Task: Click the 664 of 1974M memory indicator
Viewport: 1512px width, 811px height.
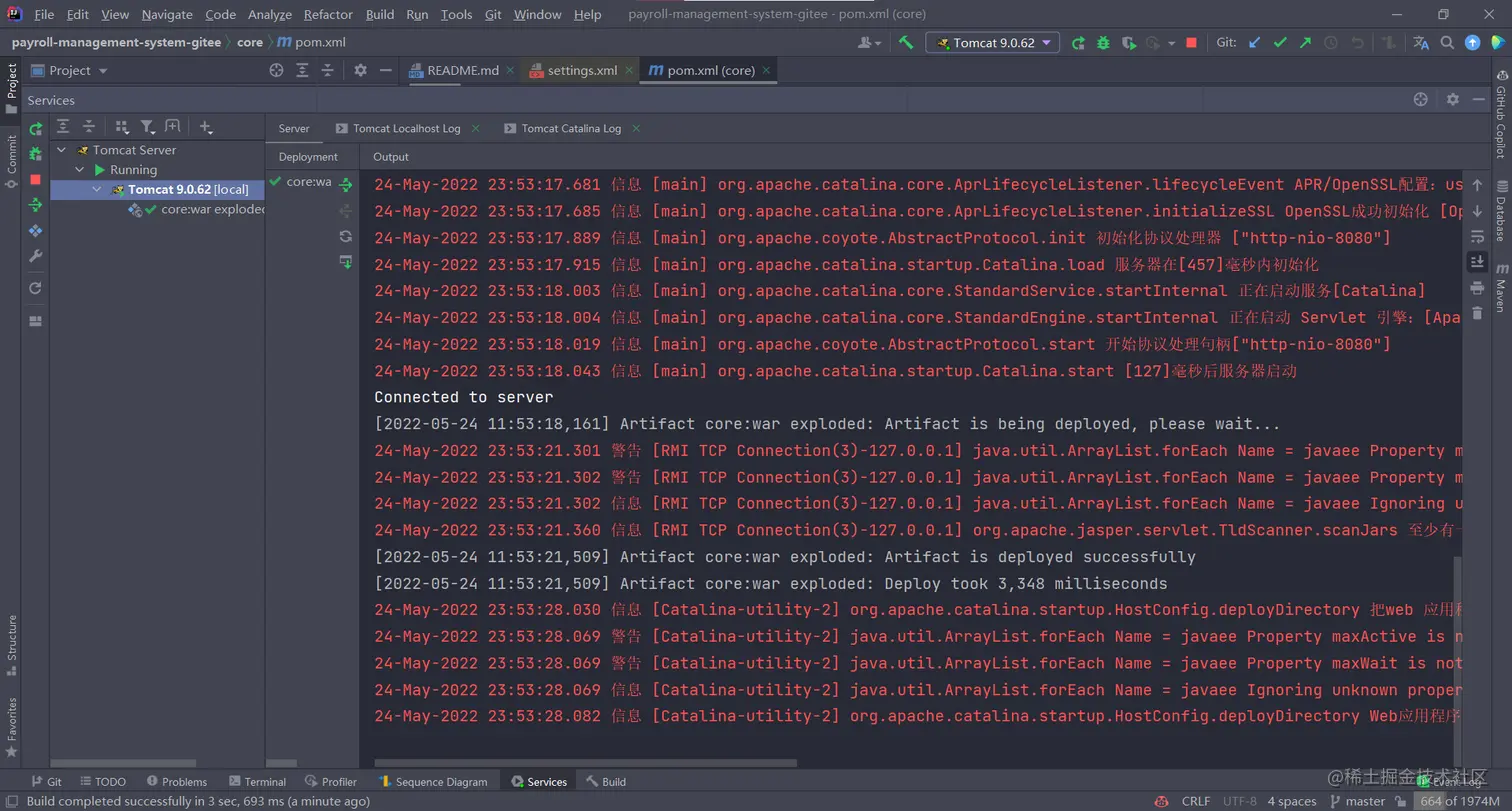Action: [1459, 801]
